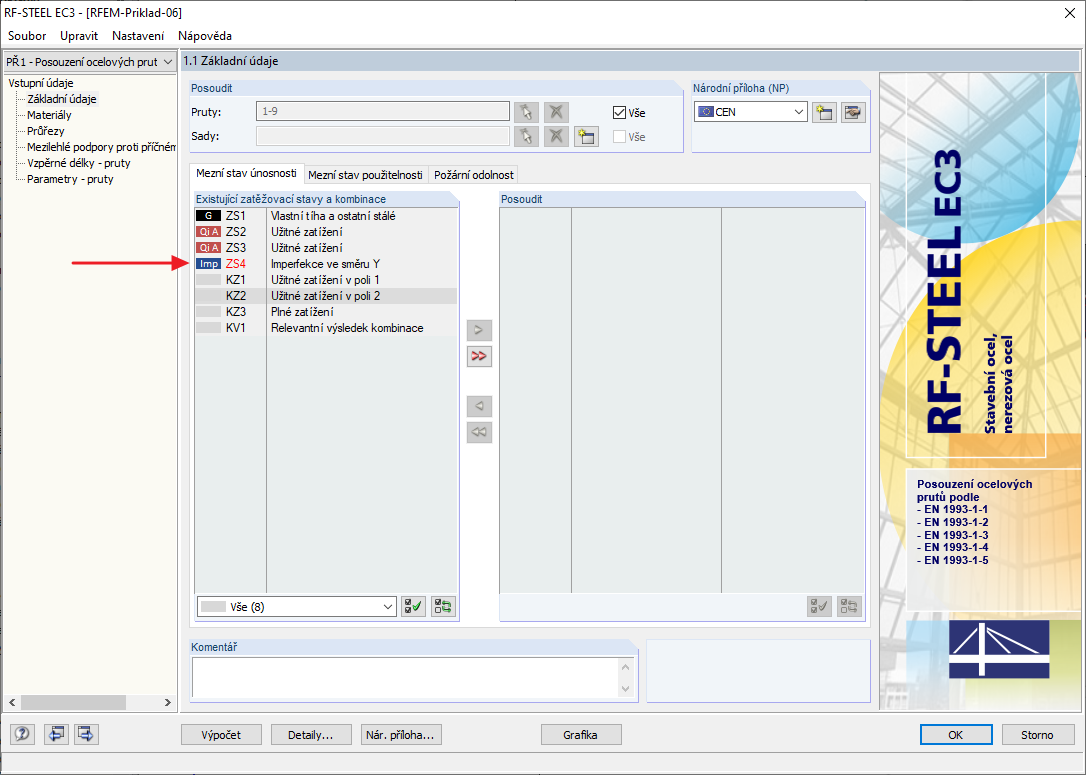Viewport: 1086px width, 775px height.
Task: Select KZ3 Plné zatížení row
Action: point(326,312)
